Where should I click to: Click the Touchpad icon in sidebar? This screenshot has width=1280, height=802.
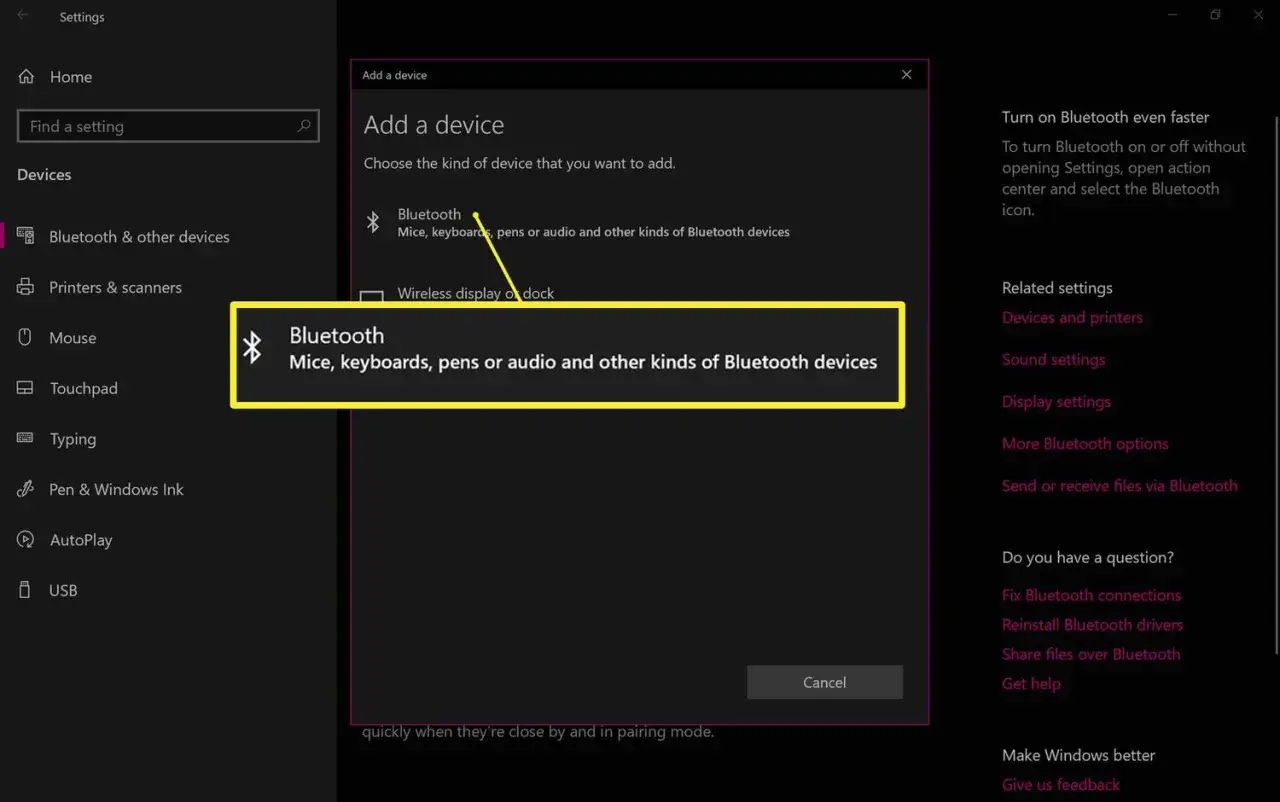(x=26, y=388)
